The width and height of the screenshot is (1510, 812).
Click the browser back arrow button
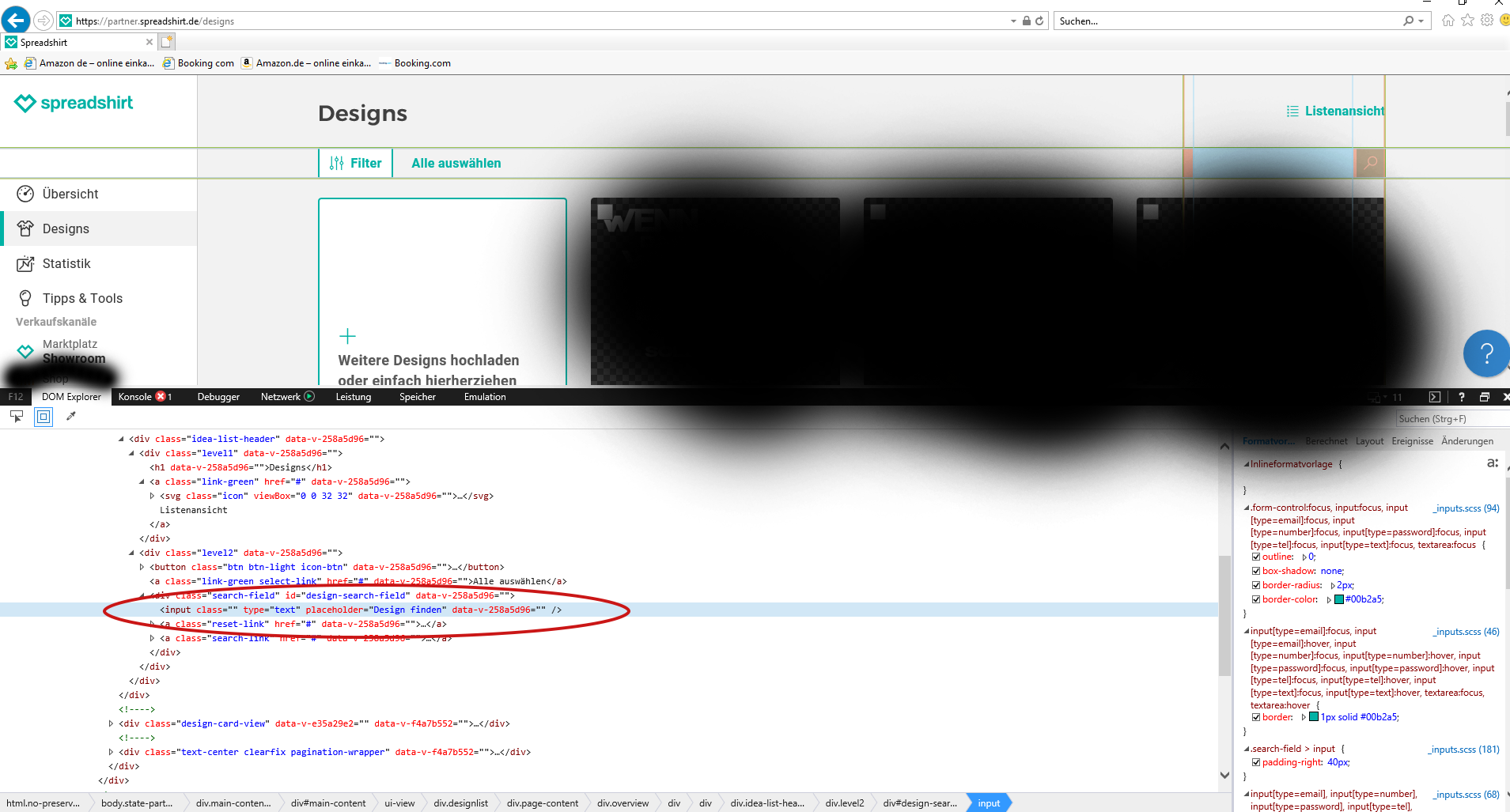coord(16,21)
